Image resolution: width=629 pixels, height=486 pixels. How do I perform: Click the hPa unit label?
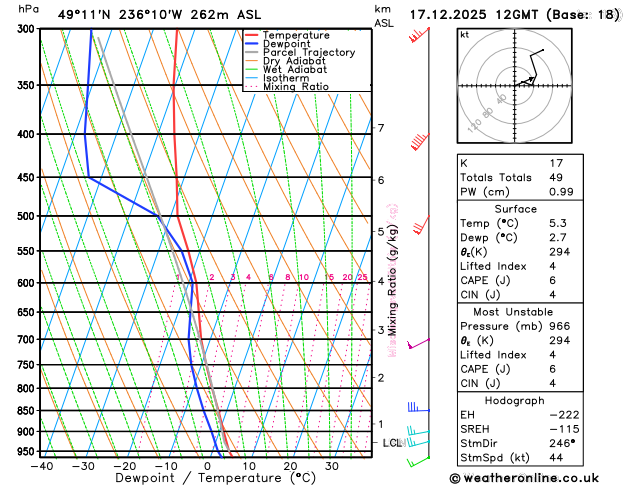(x=28, y=9)
